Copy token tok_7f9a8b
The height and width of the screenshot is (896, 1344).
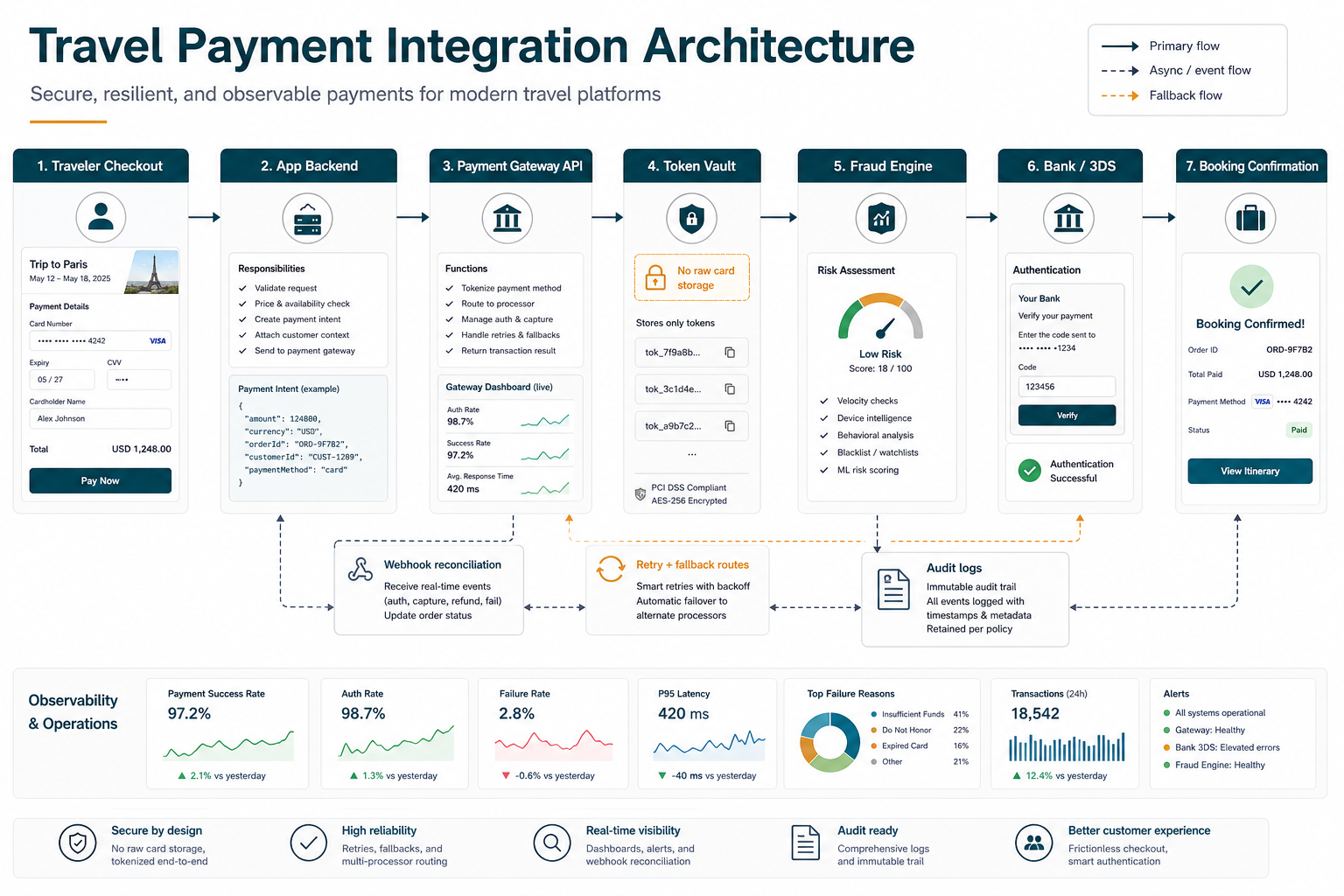730,353
